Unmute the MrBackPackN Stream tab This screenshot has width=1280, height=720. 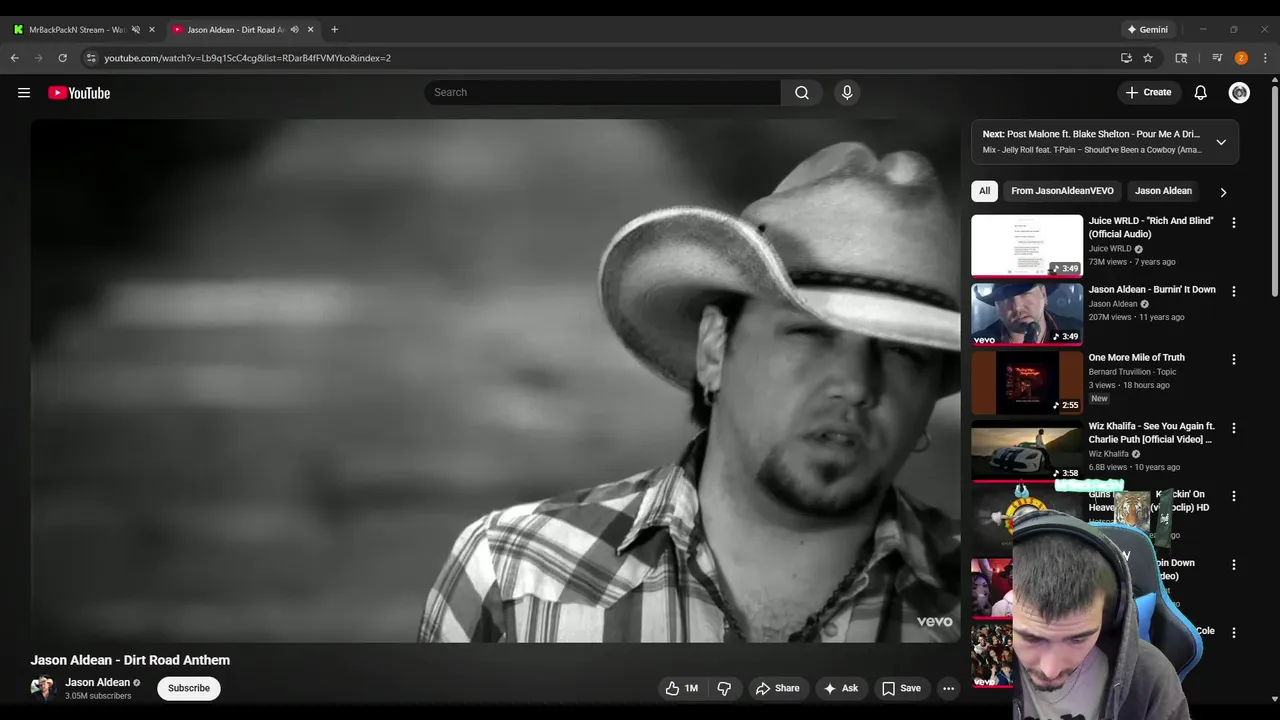[136, 29]
